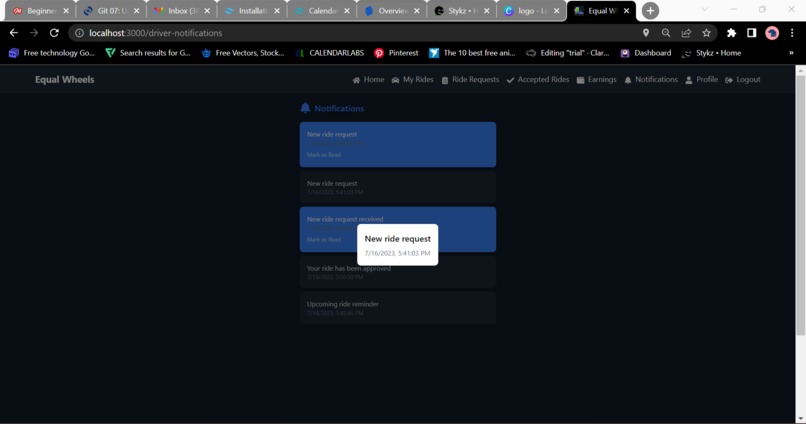Screen dimensions: 806x424
Task: Open the Stykz • Home bookmark
Action: pyautogui.click(x=711, y=53)
